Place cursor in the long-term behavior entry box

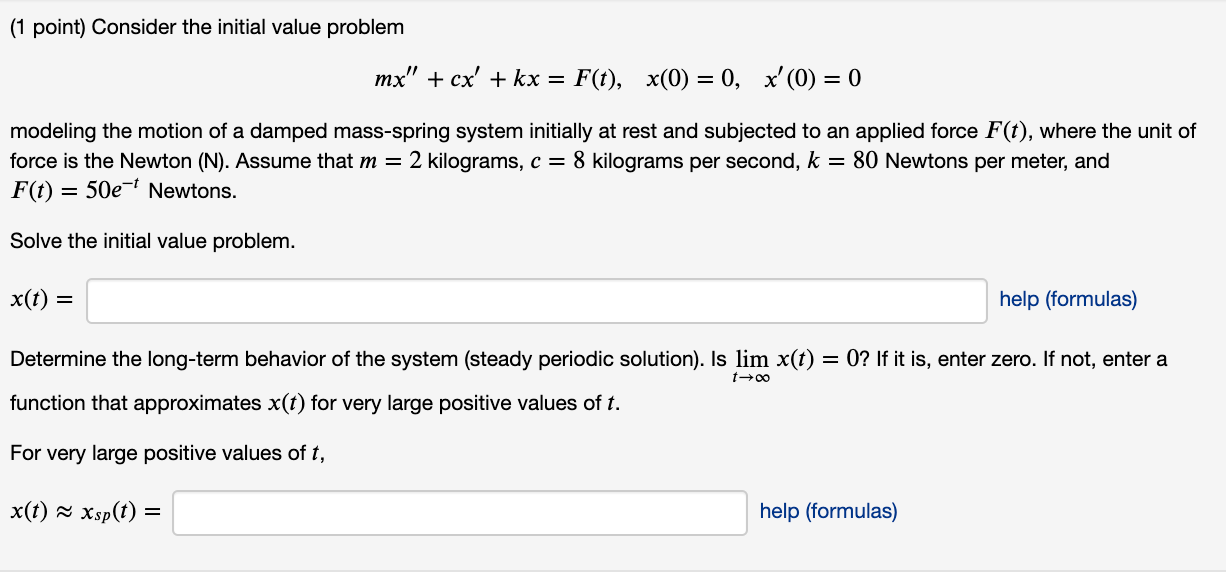click(x=459, y=512)
